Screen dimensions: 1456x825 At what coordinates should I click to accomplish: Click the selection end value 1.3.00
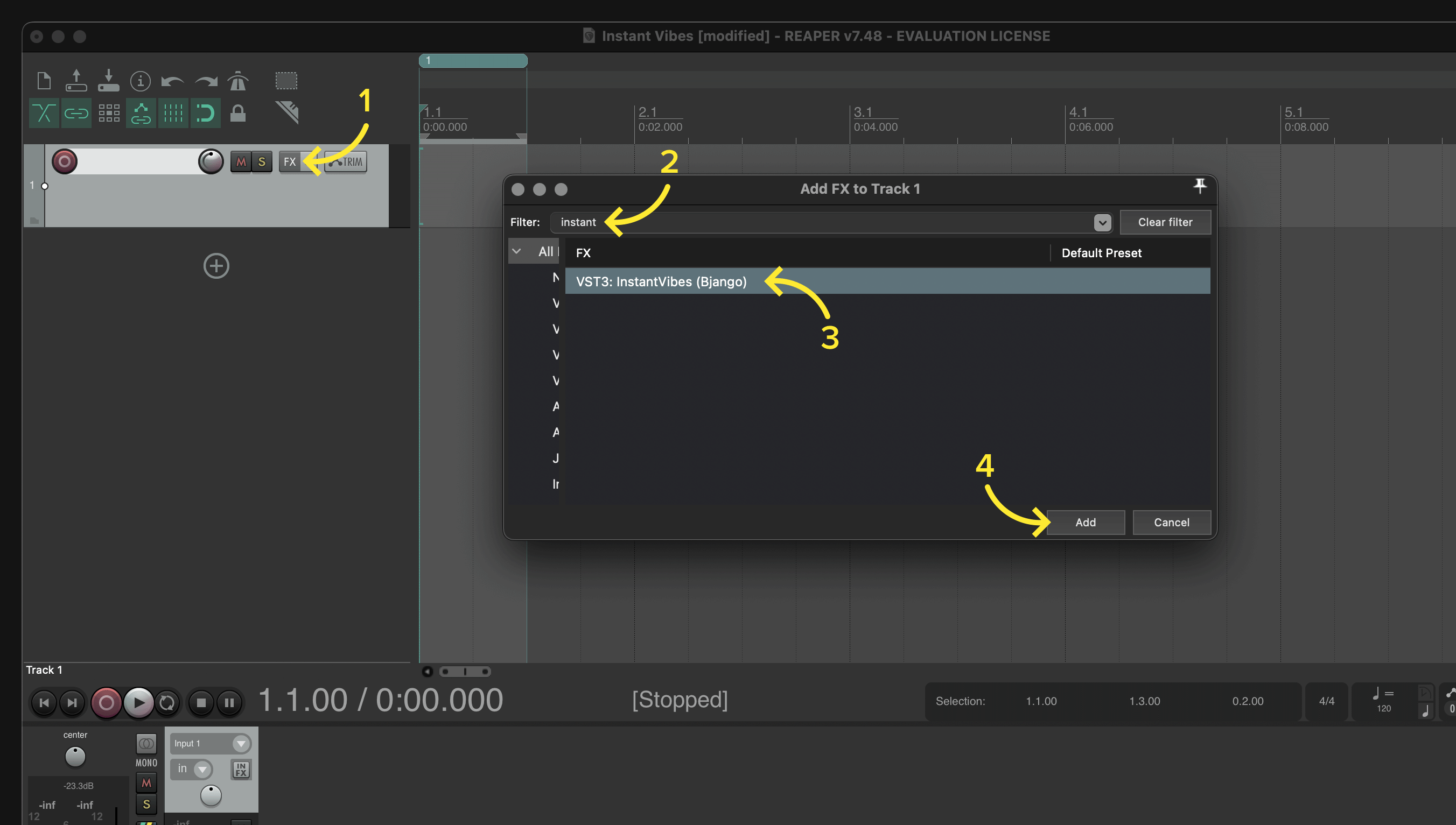click(x=1144, y=701)
